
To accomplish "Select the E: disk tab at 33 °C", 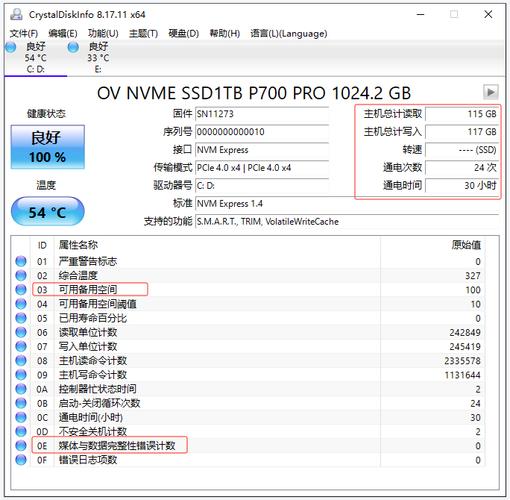I will tap(97, 58).
